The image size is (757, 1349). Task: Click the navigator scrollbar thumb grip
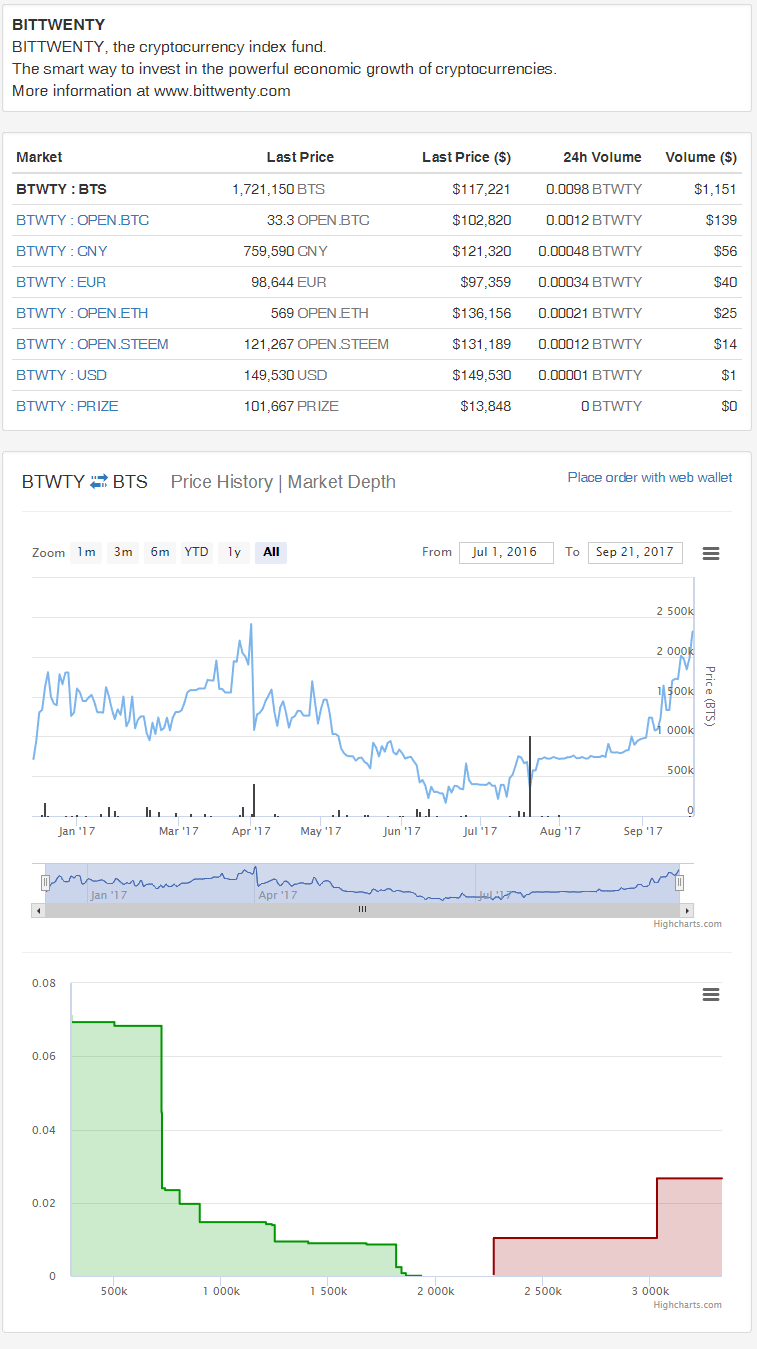coord(362,910)
